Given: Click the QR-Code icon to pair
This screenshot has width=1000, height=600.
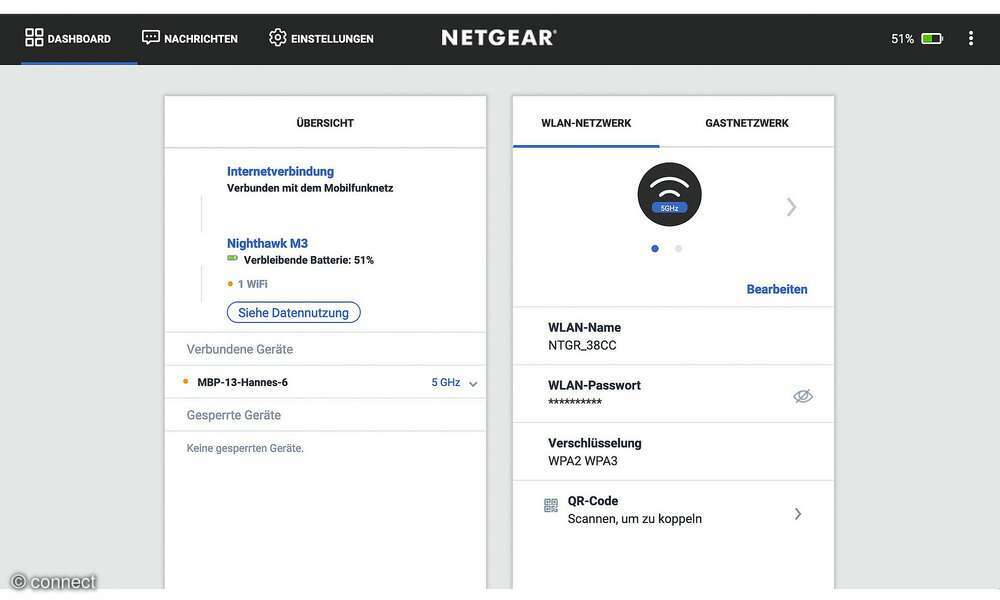Looking at the screenshot, I should pyautogui.click(x=549, y=504).
